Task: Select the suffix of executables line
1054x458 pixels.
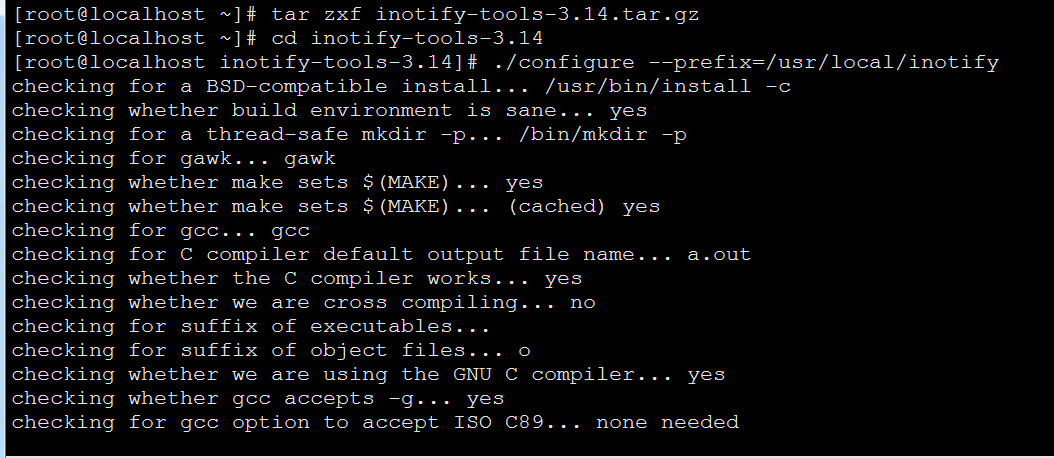Action: (x=251, y=327)
